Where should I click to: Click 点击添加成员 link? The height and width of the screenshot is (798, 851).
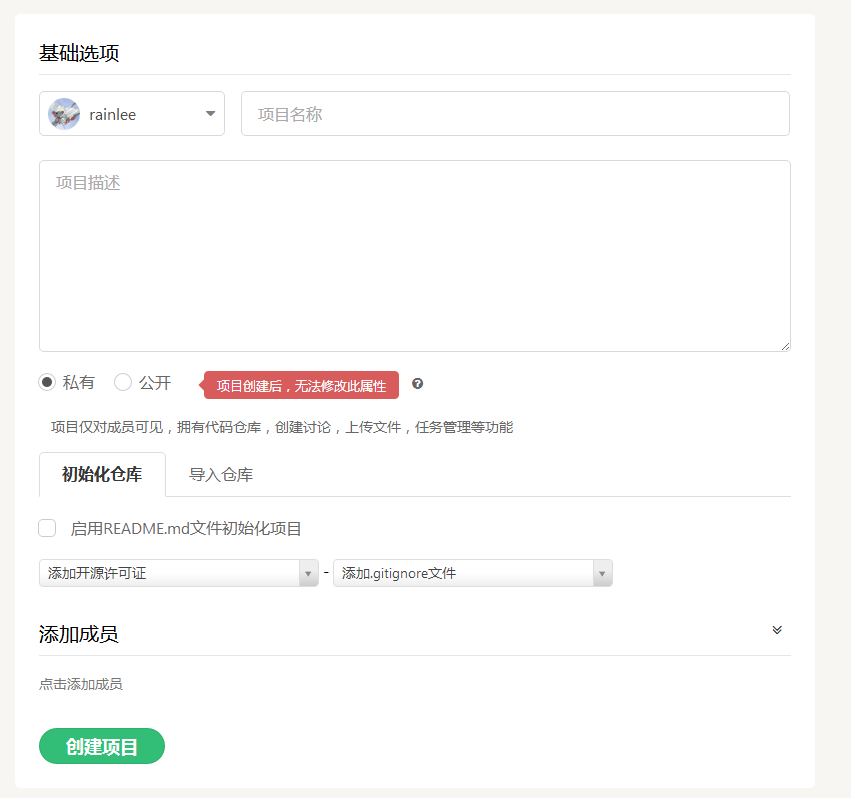[x=81, y=684]
